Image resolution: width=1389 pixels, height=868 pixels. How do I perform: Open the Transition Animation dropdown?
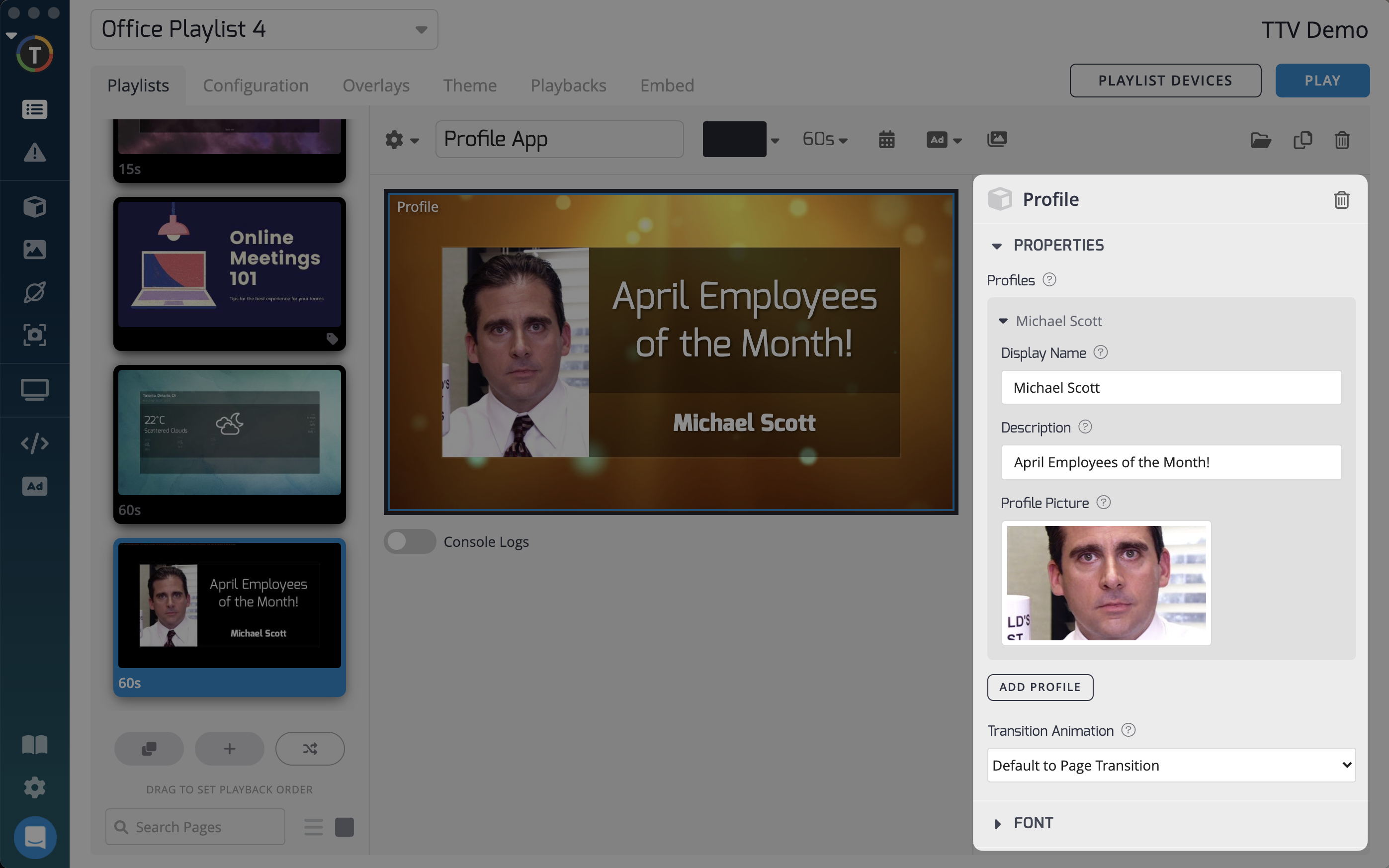(x=1171, y=765)
